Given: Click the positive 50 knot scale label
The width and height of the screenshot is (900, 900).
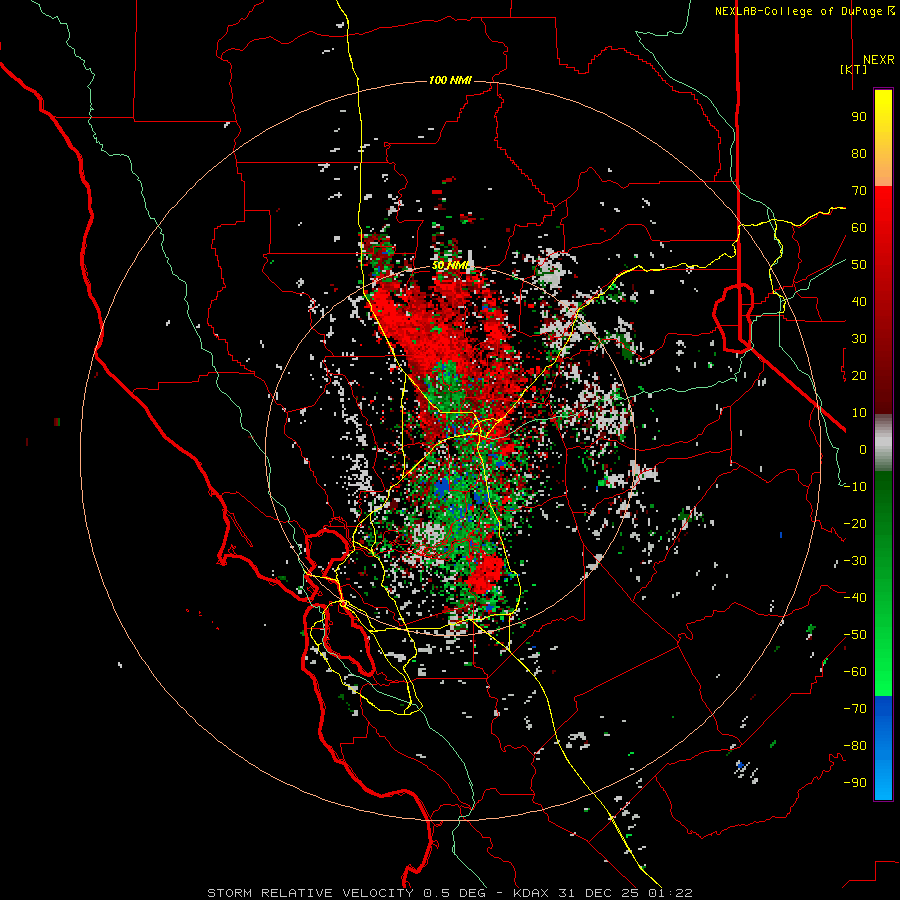Looking at the screenshot, I should click(859, 265).
